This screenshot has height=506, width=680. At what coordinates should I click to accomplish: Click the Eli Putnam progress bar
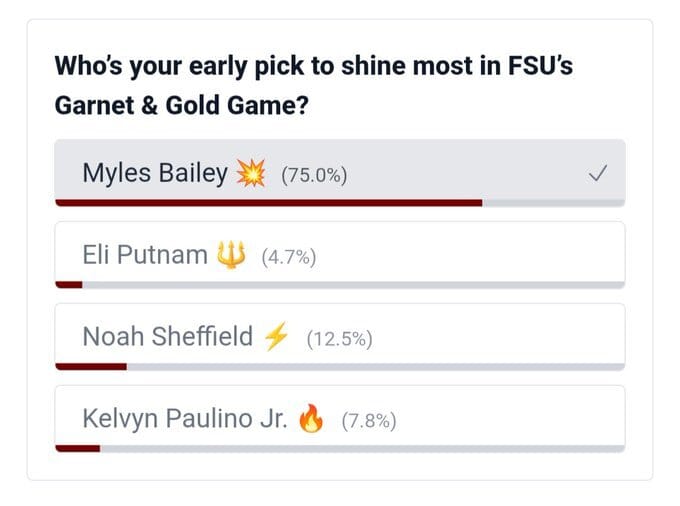pyautogui.click(x=340, y=285)
